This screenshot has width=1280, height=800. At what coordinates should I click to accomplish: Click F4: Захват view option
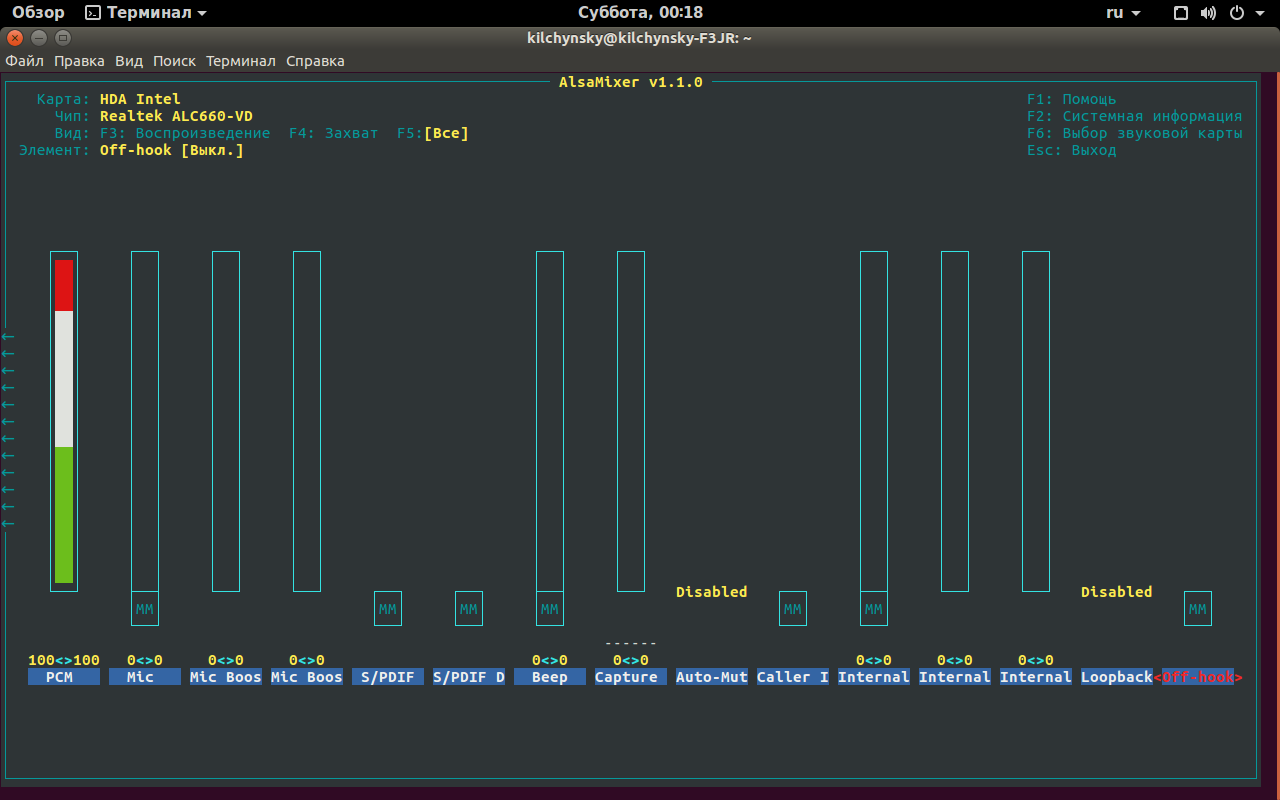[334, 133]
